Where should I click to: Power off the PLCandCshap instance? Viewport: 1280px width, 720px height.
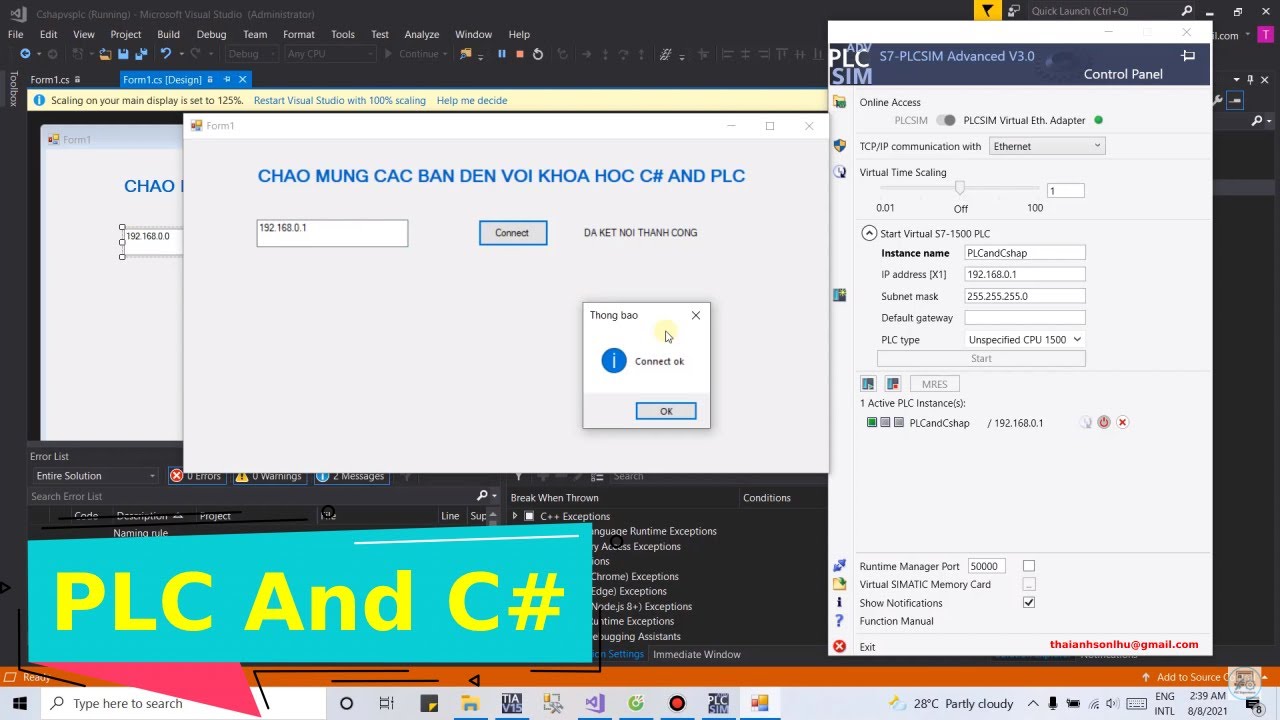(1104, 422)
